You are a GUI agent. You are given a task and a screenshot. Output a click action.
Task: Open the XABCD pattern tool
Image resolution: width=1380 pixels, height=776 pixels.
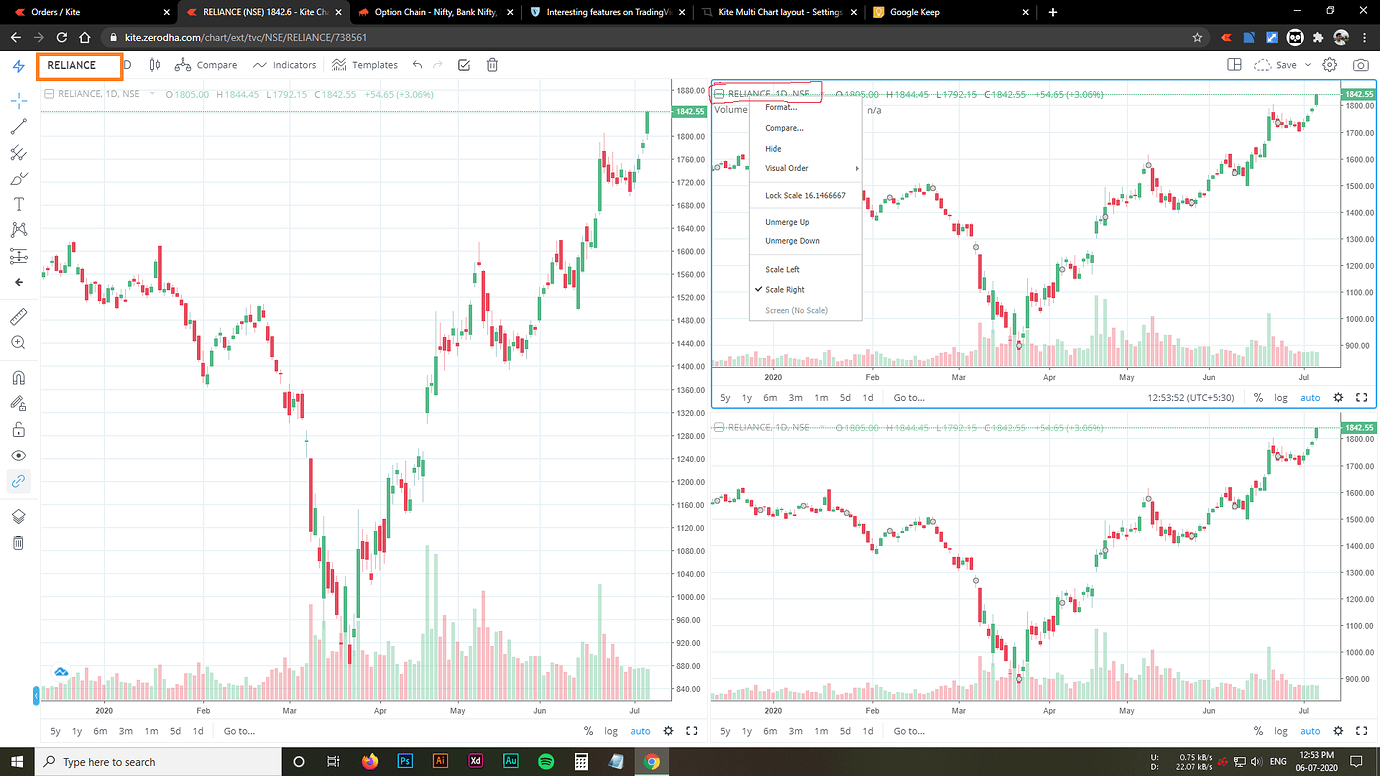[18, 229]
